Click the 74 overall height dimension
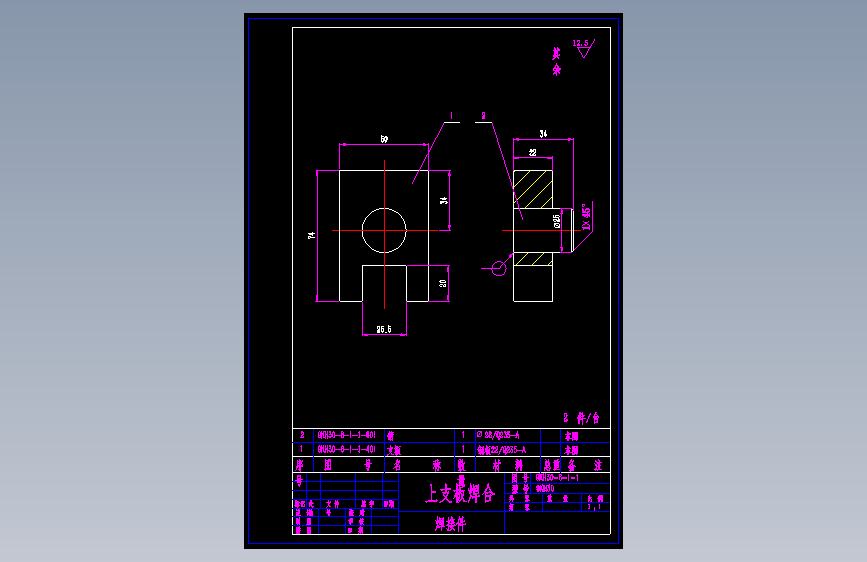This screenshot has width=867, height=562. [x=312, y=235]
